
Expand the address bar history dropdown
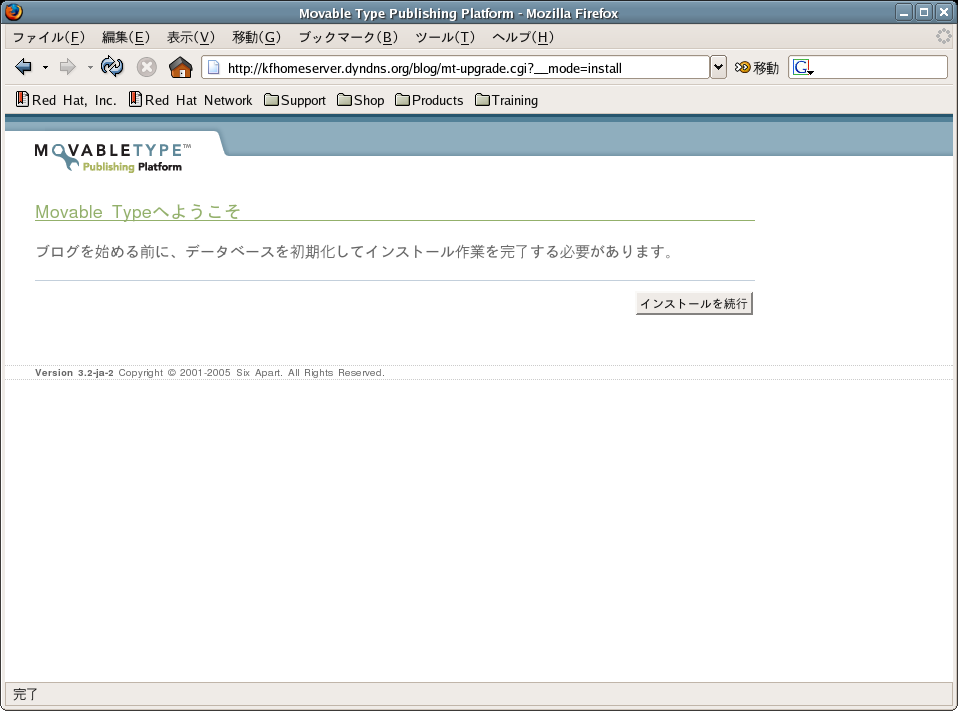[x=718, y=67]
